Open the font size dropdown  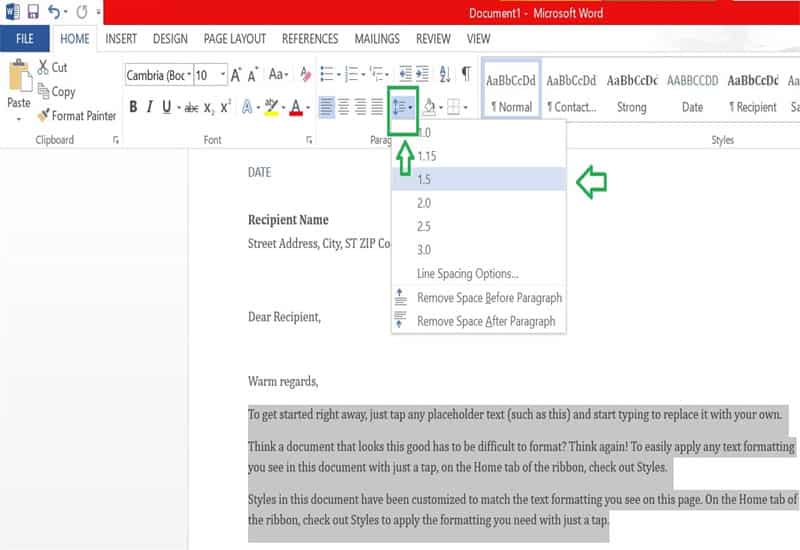(x=210, y=76)
